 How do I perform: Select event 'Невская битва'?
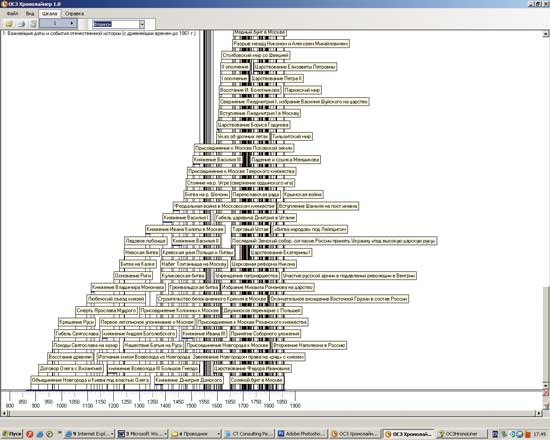point(142,252)
